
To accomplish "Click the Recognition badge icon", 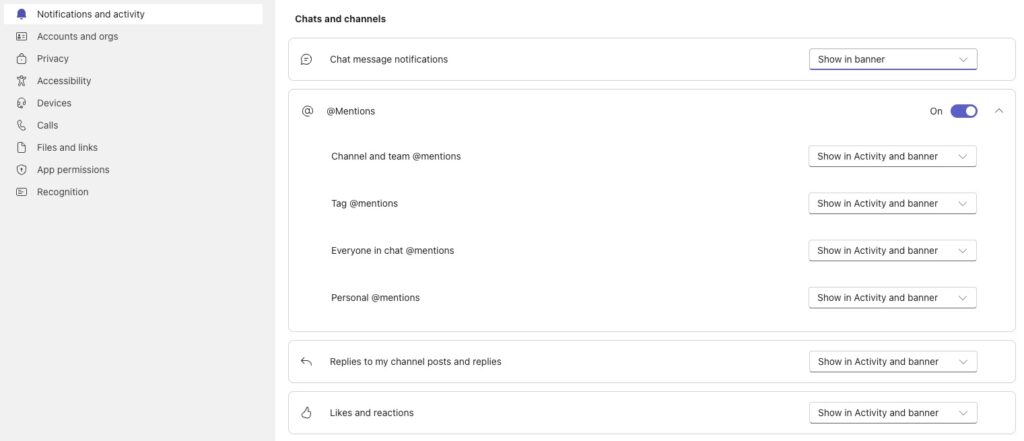I will point(21,192).
